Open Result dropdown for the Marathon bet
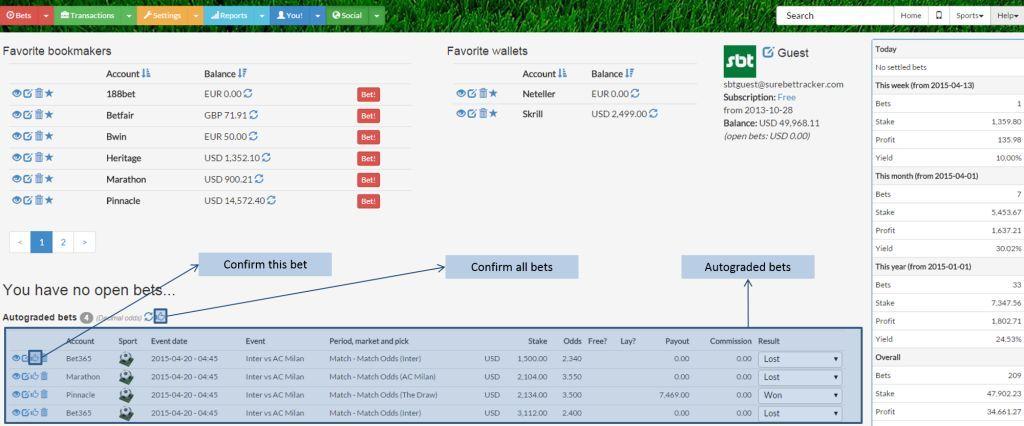 pos(800,376)
